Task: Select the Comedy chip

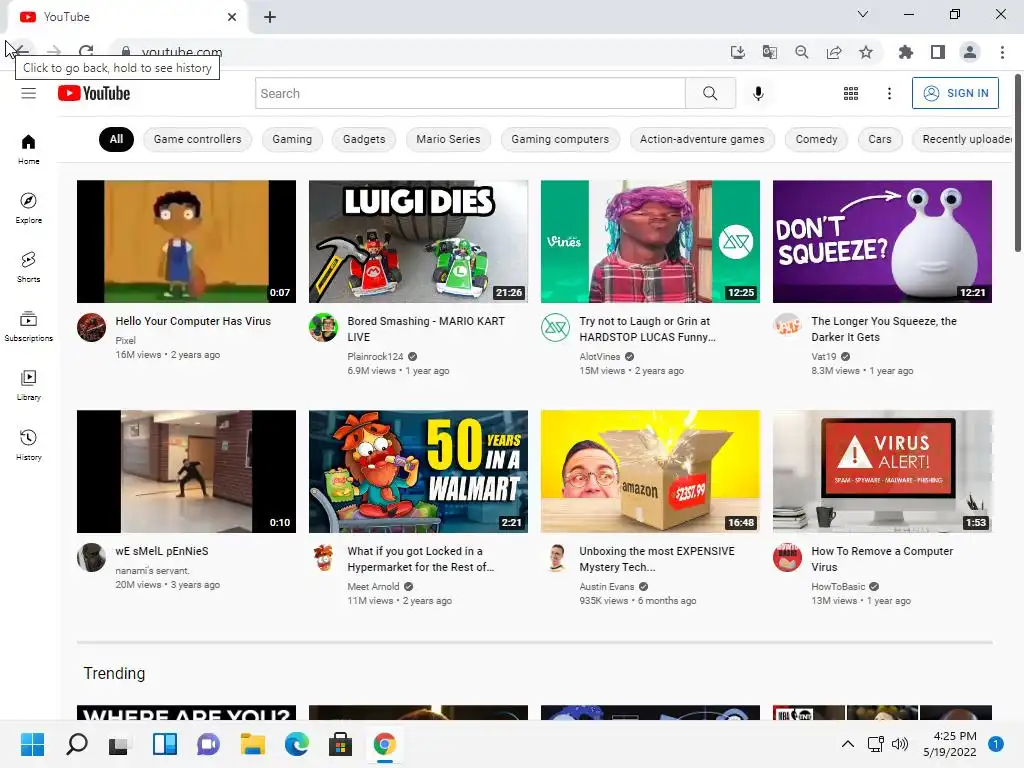Action: point(816,139)
